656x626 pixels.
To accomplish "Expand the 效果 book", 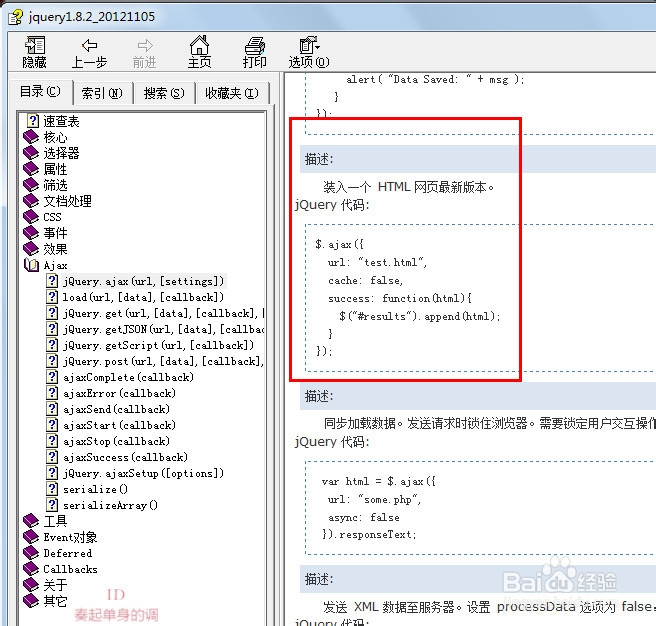I will [x=45, y=249].
